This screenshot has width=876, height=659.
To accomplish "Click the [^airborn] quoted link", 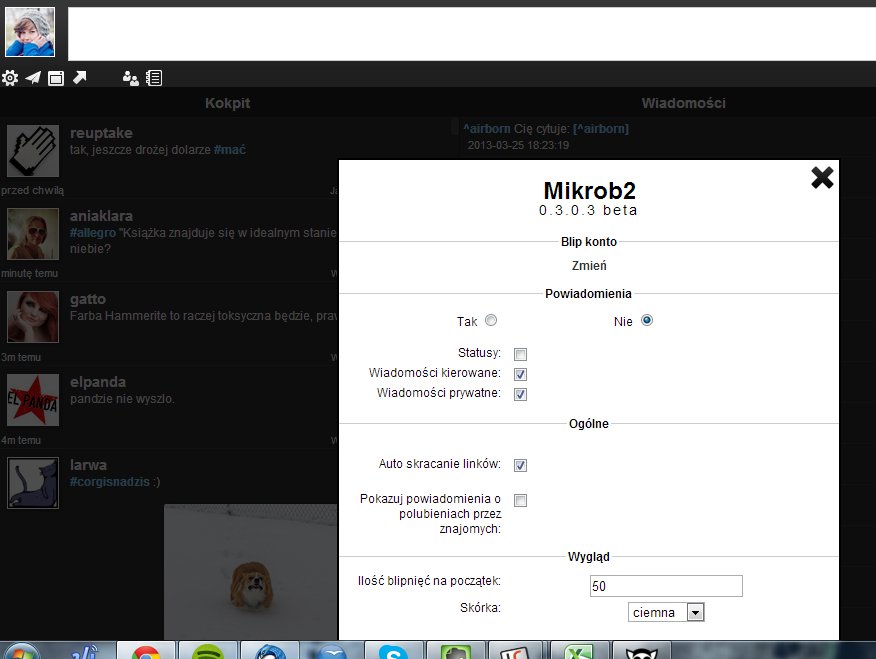I will [x=601, y=128].
